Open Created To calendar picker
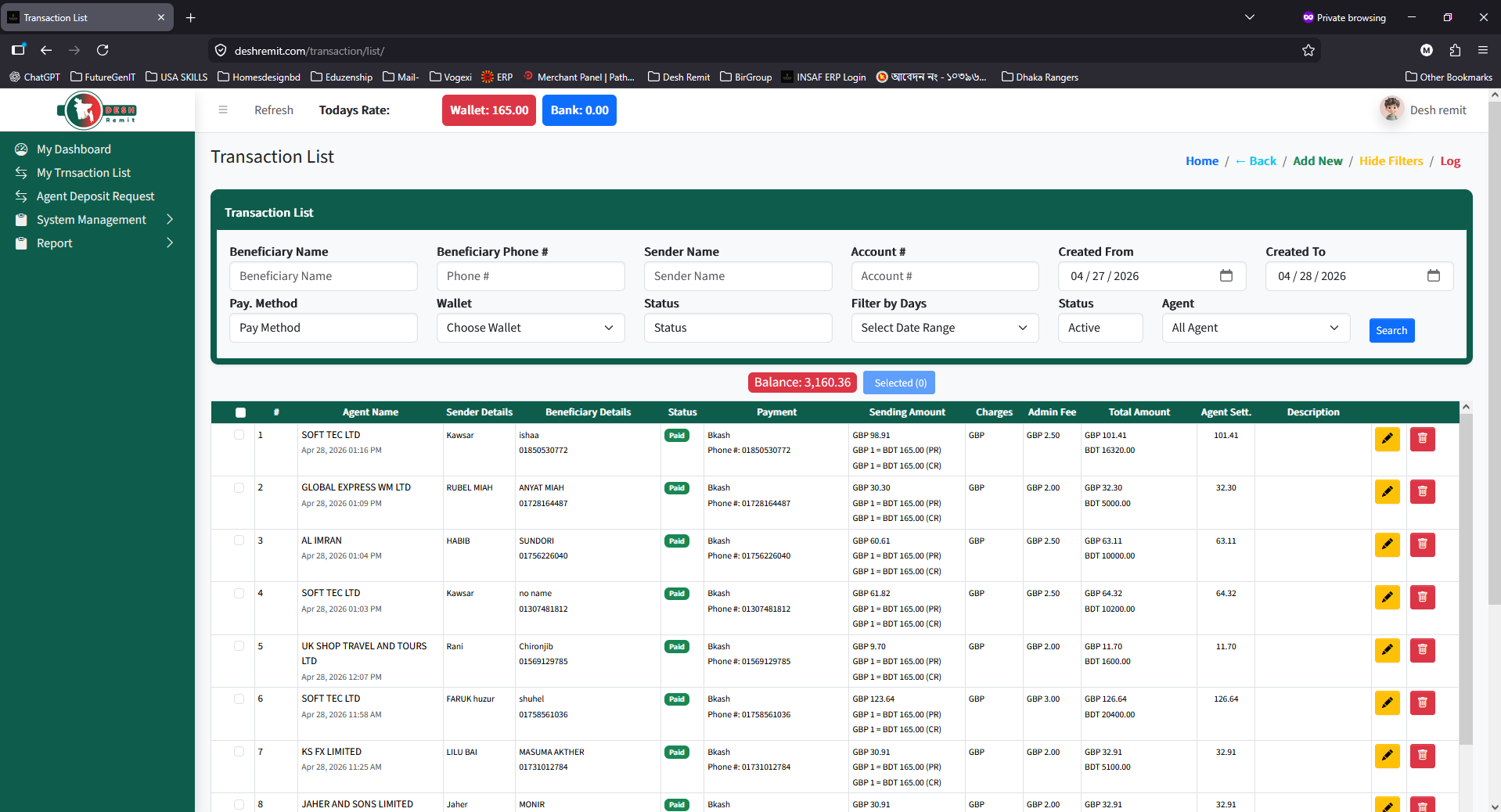The height and width of the screenshot is (812, 1501). pyautogui.click(x=1434, y=275)
